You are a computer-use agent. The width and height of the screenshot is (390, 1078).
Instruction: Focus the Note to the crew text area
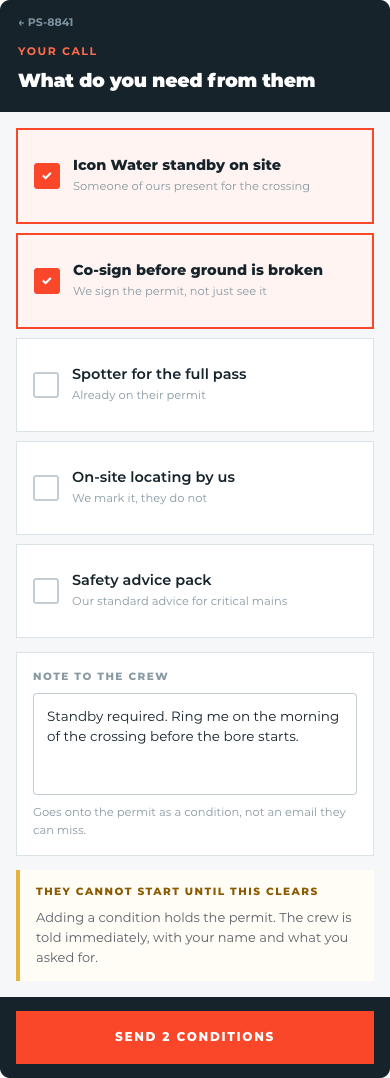point(195,744)
